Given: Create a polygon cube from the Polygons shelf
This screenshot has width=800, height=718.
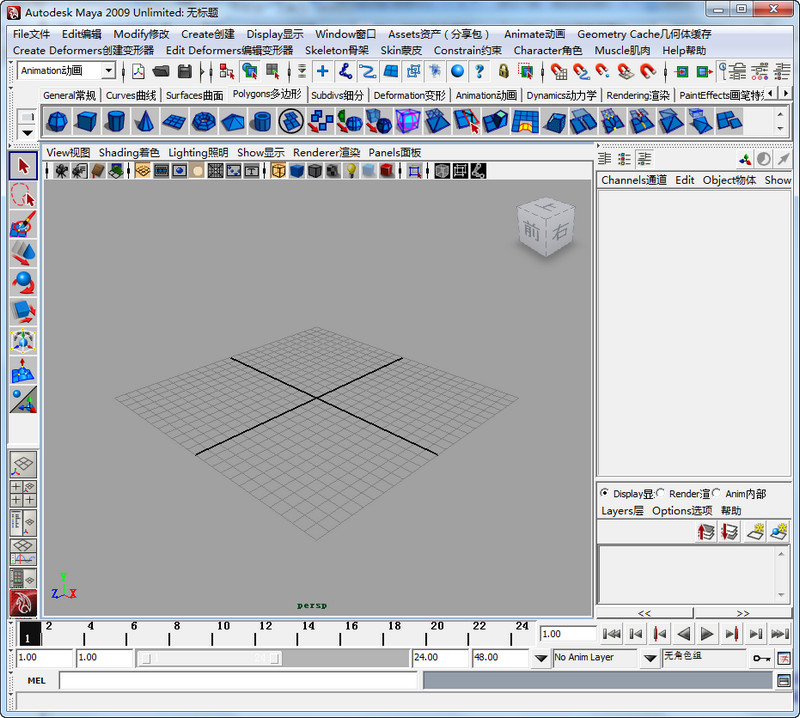Looking at the screenshot, I should tap(84, 120).
